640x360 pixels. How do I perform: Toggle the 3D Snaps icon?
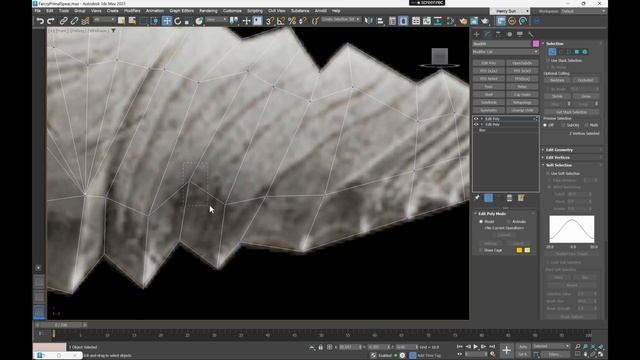270,21
